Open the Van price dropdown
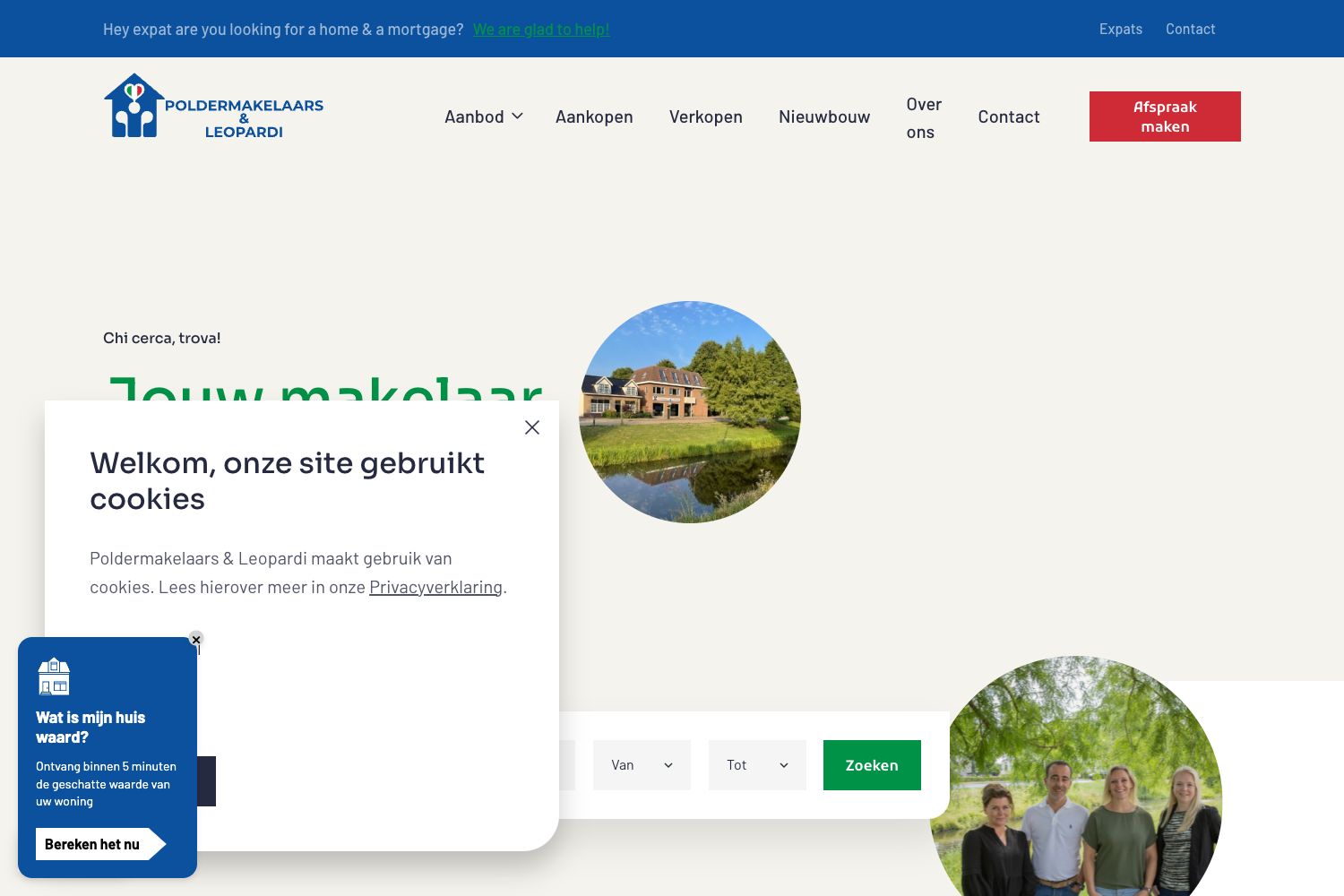Screen dimensions: 1344x896 click(642, 765)
